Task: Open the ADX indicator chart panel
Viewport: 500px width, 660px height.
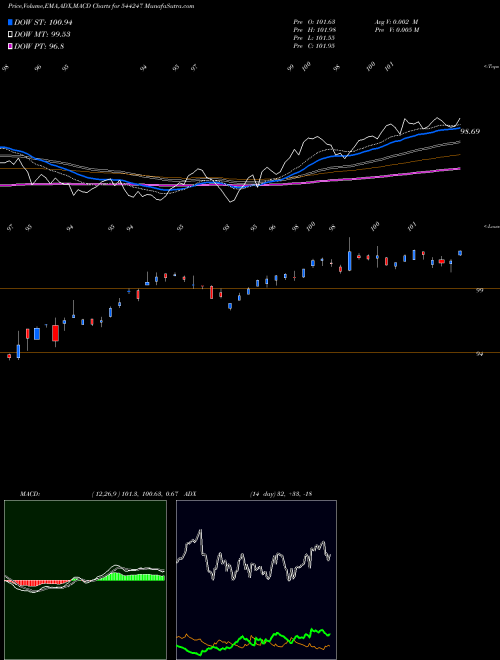Action: [256, 580]
